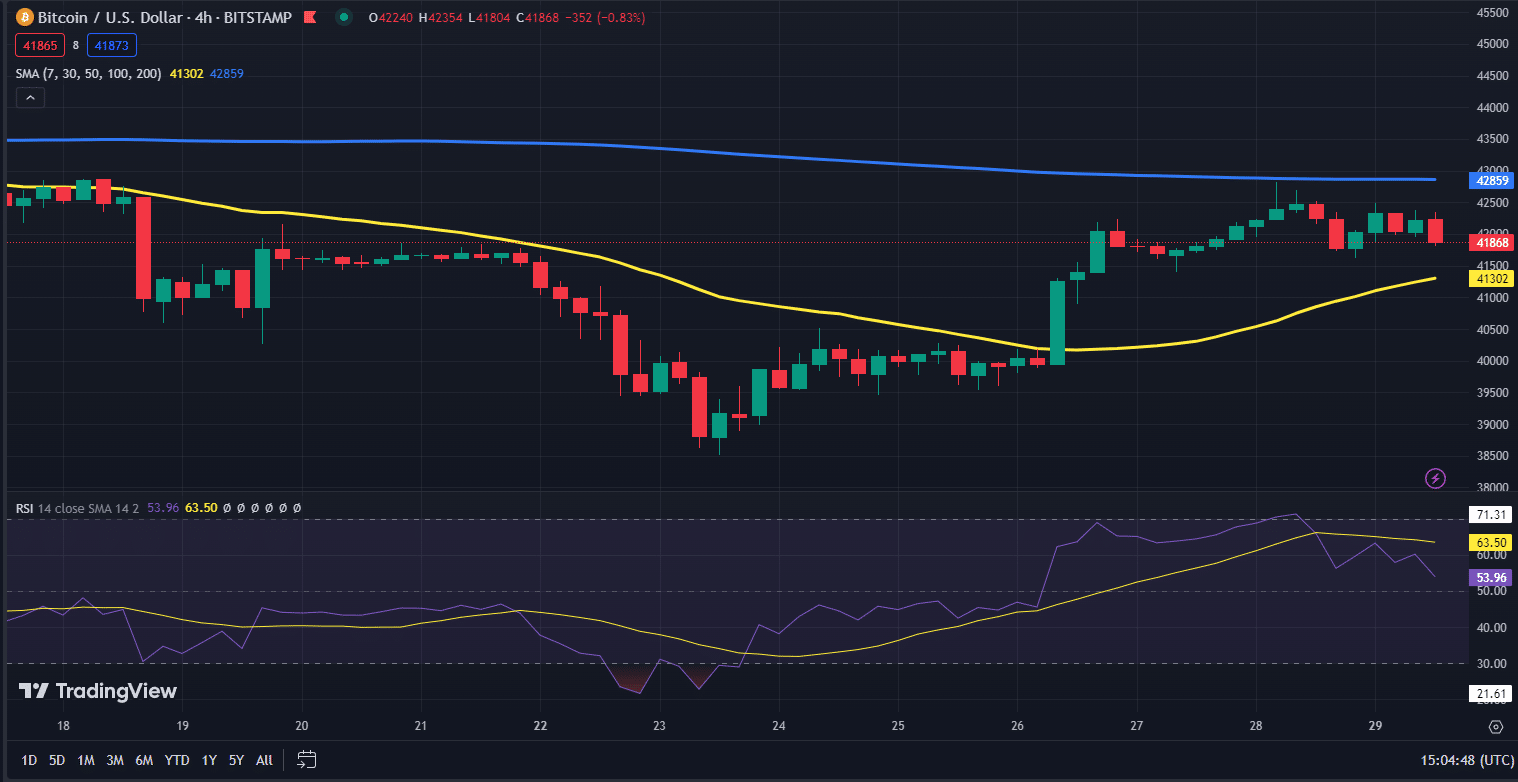The width and height of the screenshot is (1518, 782).
Task: Click date label 18 on time axis
Action: point(63,727)
